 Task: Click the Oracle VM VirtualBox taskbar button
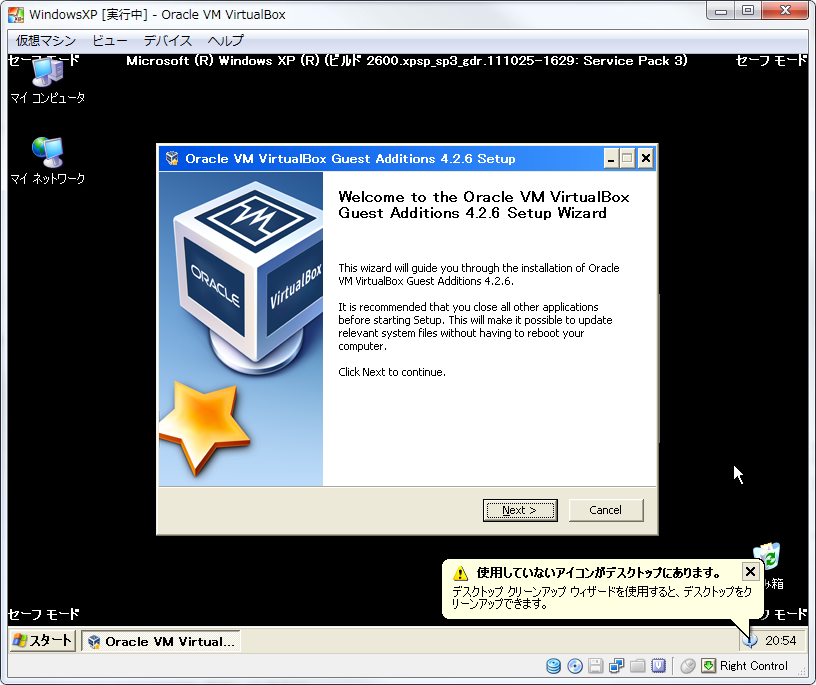pyautogui.click(x=162, y=641)
